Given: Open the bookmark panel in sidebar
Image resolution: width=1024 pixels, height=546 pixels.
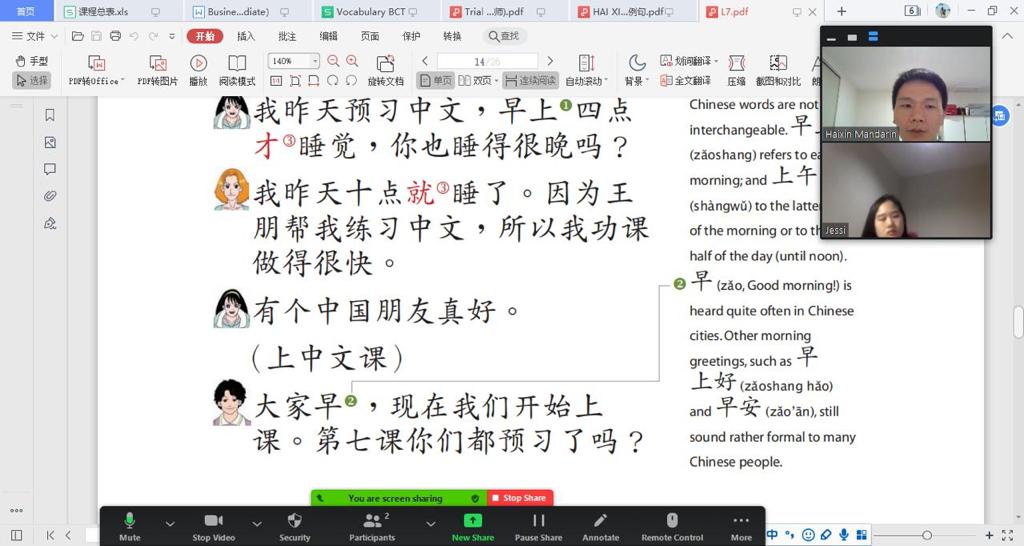Looking at the screenshot, I should pos(50,115).
